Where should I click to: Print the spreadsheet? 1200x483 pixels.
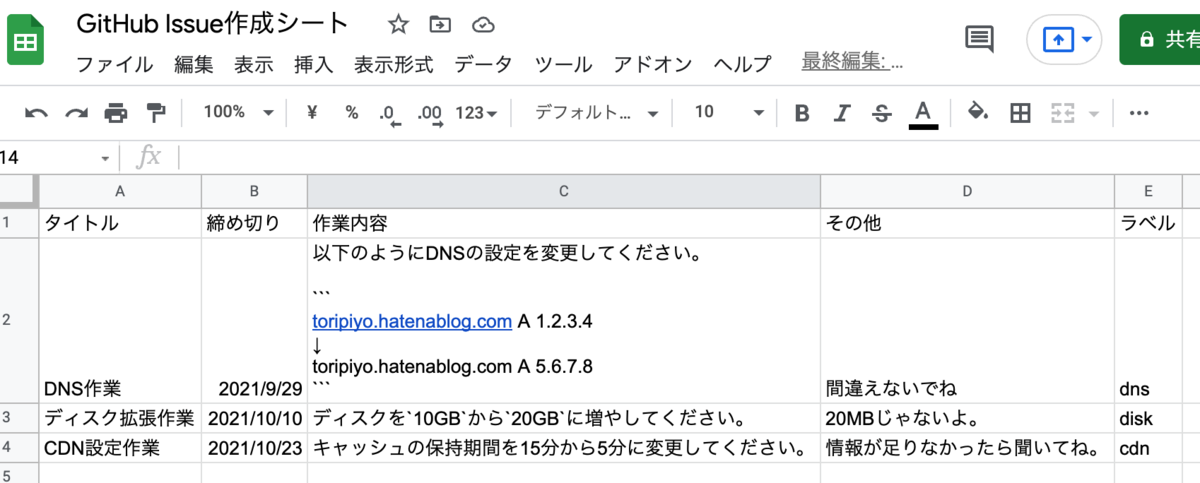116,113
